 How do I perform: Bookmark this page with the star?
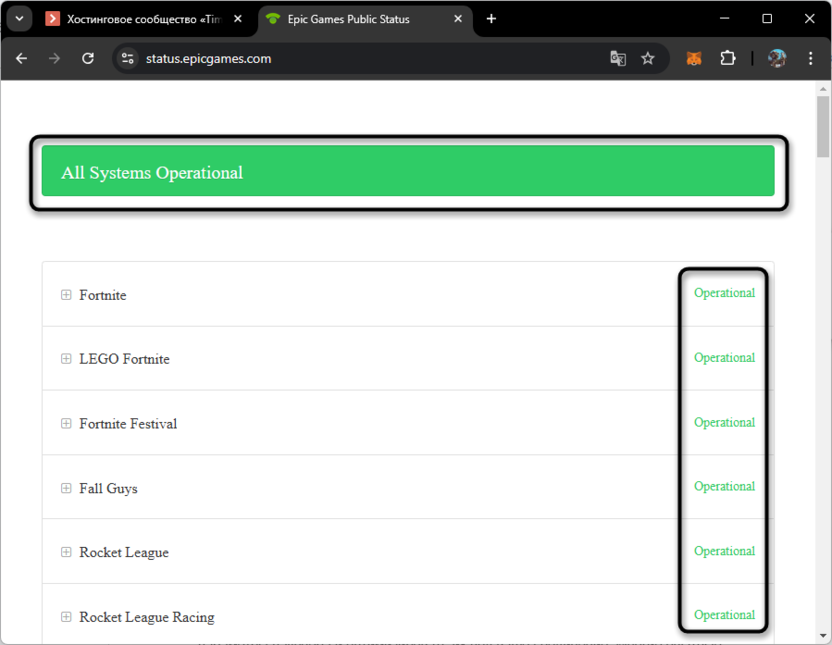(x=647, y=58)
